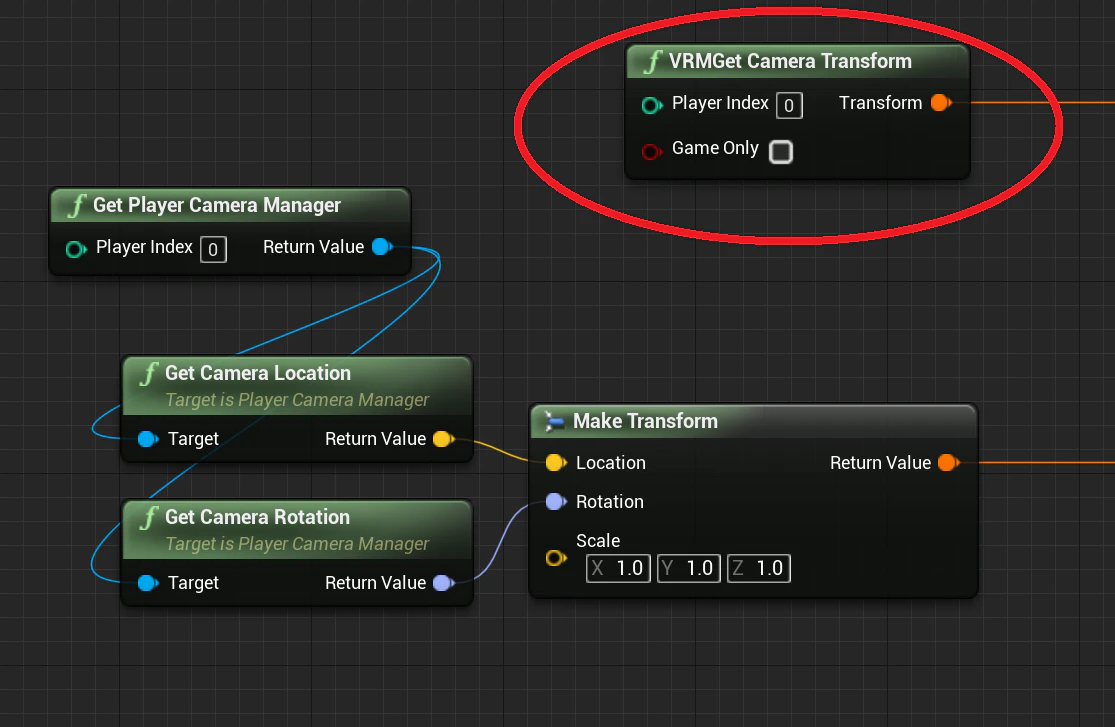The image size is (1115, 727).
Task: Click the Target pin on Get Camera Rotation
Action: point(148,583)
